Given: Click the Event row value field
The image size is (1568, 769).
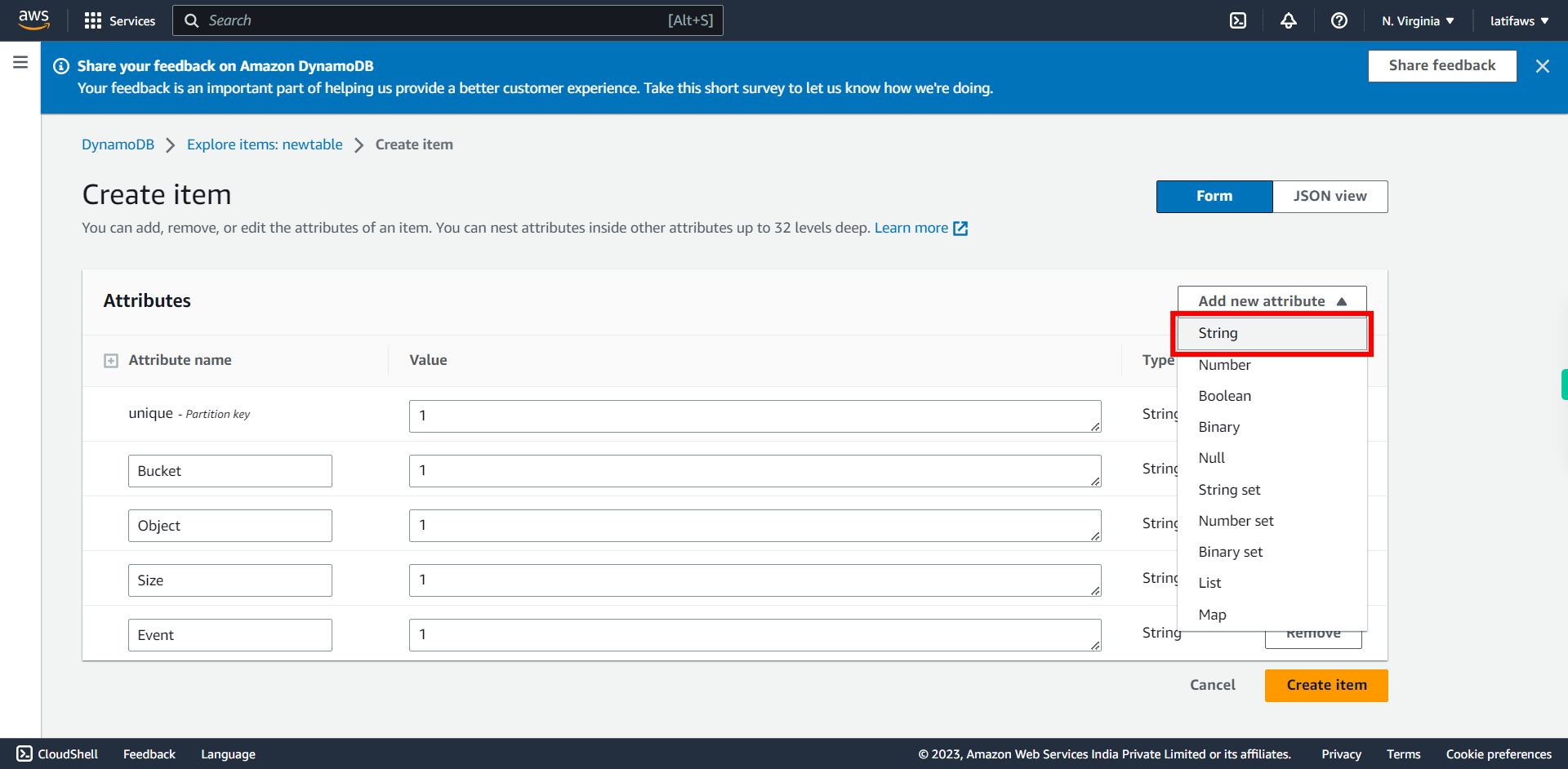Looking at the screenshot, I should tap(755, 635).
